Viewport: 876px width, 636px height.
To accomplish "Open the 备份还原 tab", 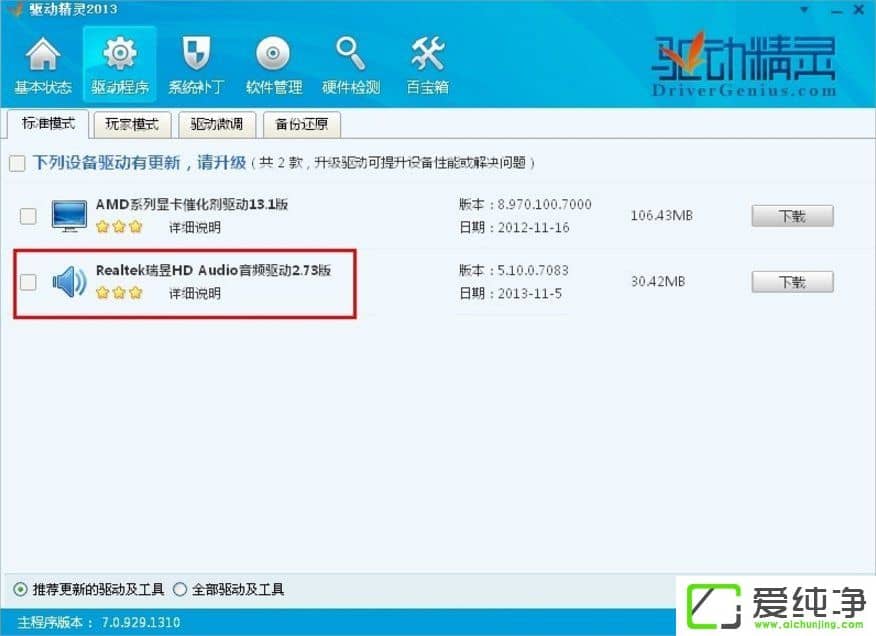I will coord(302,124).
